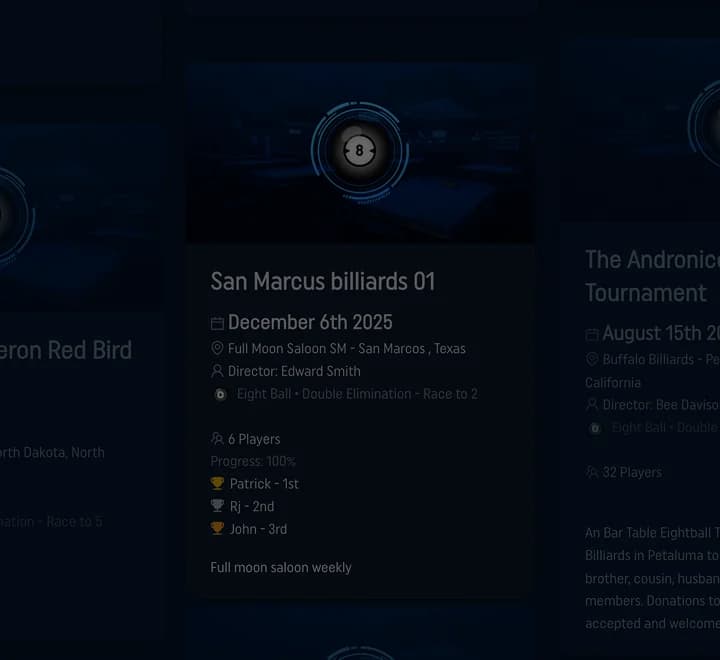This screenshot has width=720, height=660.
Task: Open the Andronico Tournament card title
Action: coord(652,276)
